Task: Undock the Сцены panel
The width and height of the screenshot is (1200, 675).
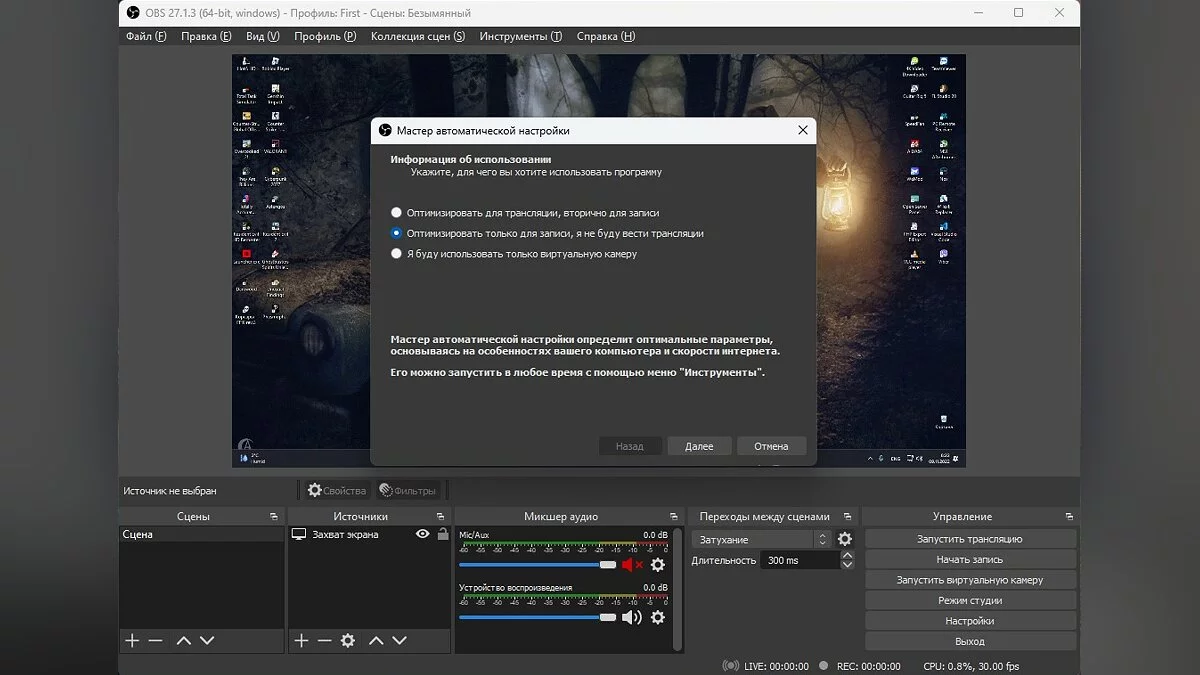Action: coord(274,517)
